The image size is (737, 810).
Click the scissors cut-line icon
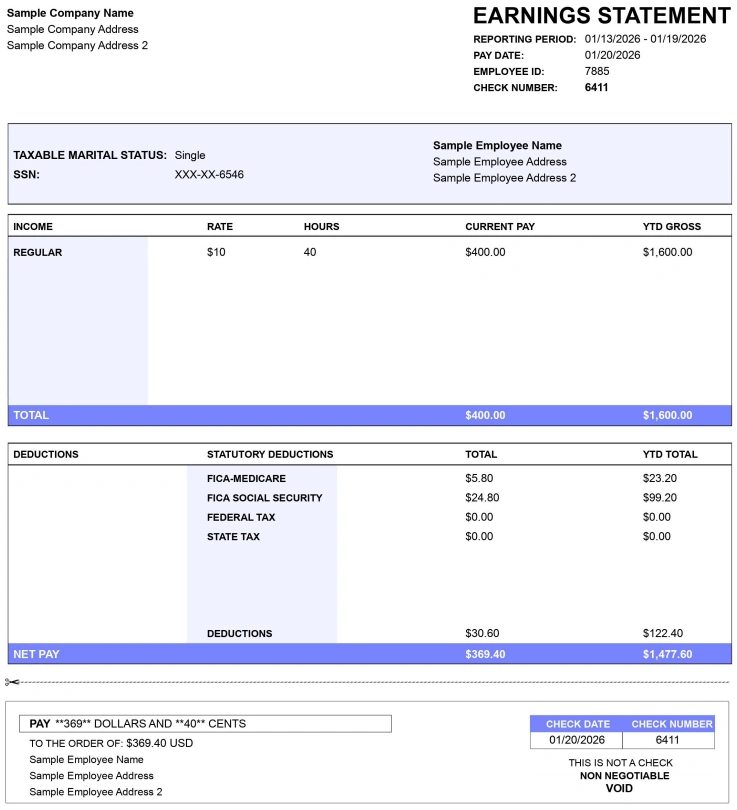[x=11, y=682]
